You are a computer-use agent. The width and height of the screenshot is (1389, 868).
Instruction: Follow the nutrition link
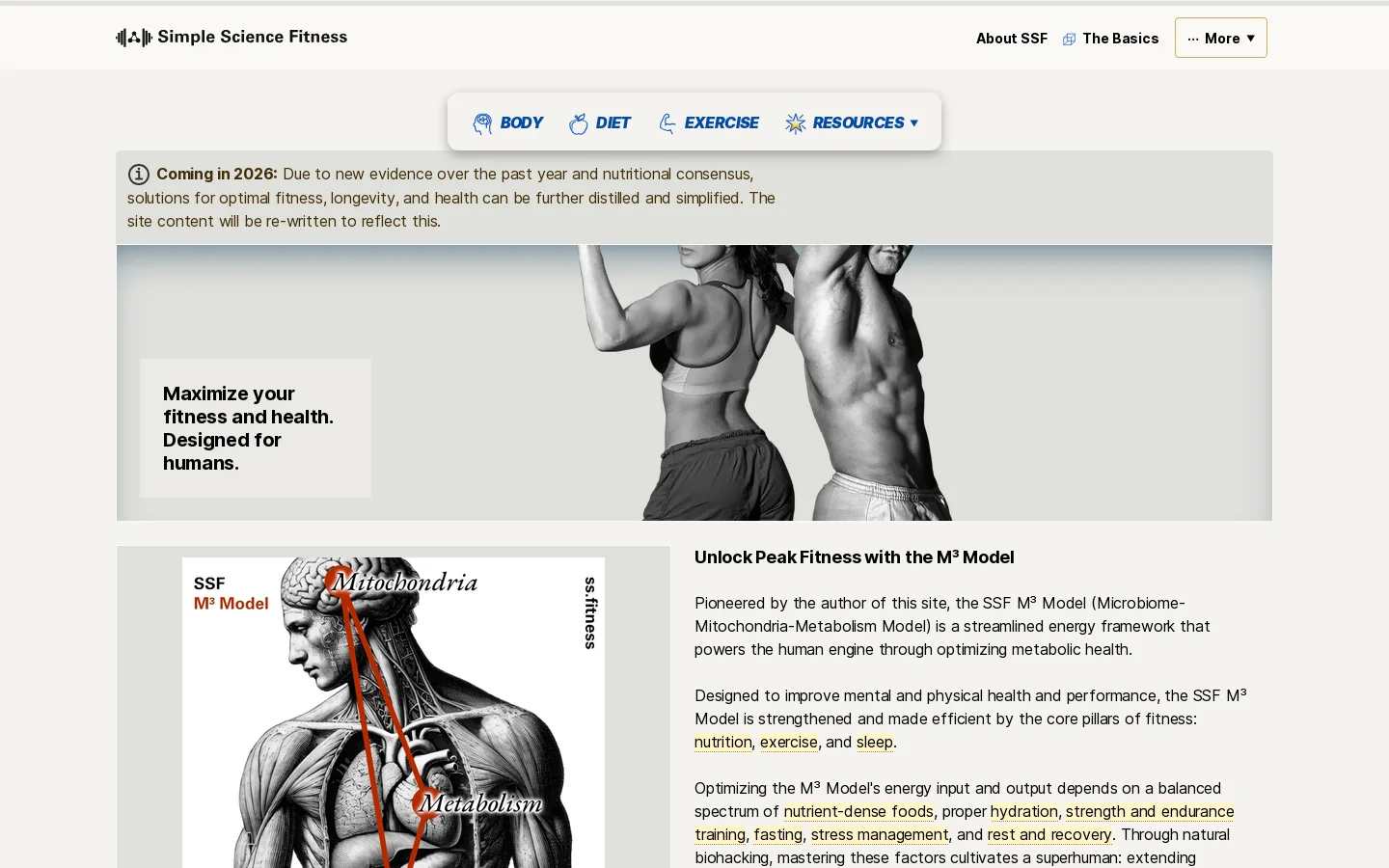pyautogui.click(x=722, y=742)
